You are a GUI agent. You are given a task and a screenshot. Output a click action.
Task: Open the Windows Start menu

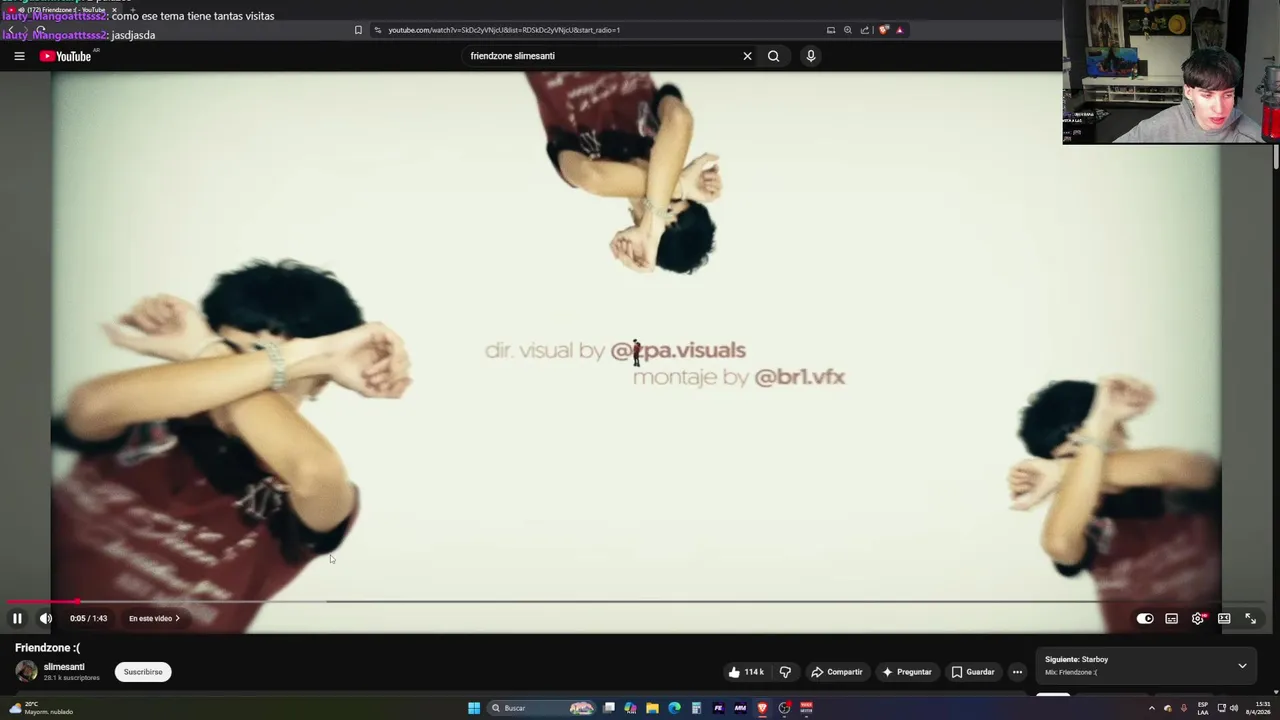(x=474, y=708)
